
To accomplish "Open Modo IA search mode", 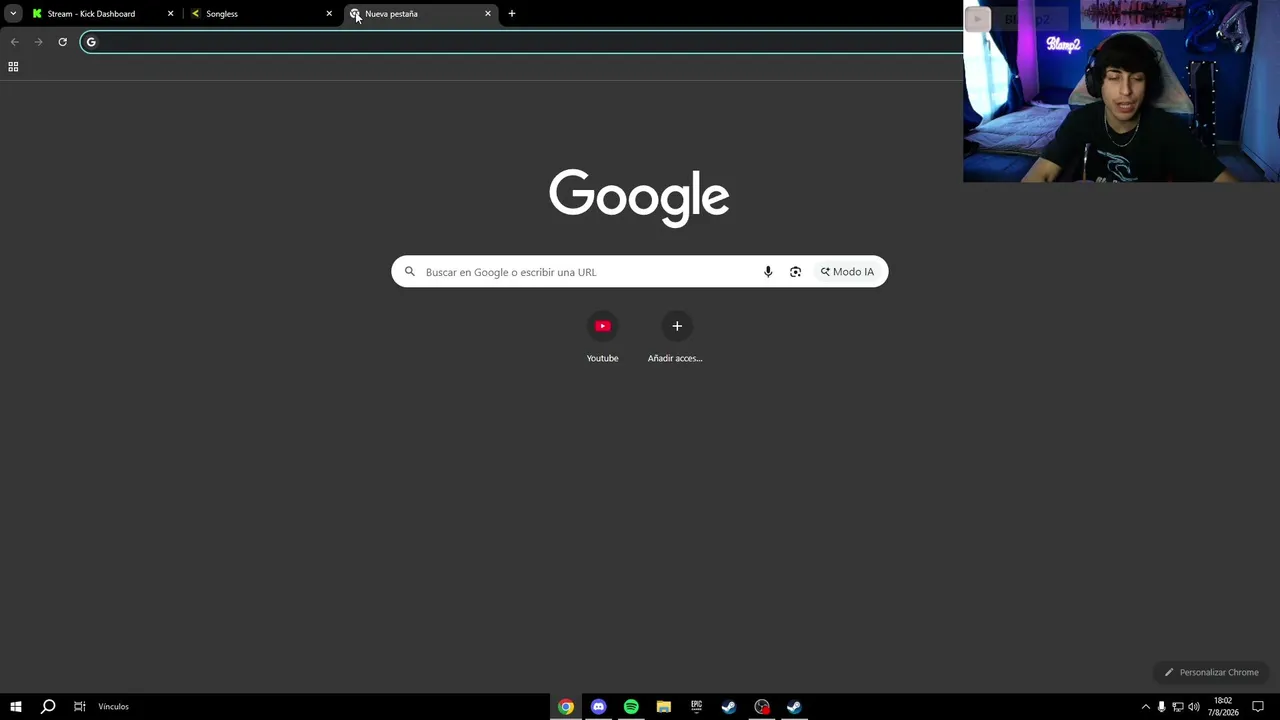I will (847, 272).
